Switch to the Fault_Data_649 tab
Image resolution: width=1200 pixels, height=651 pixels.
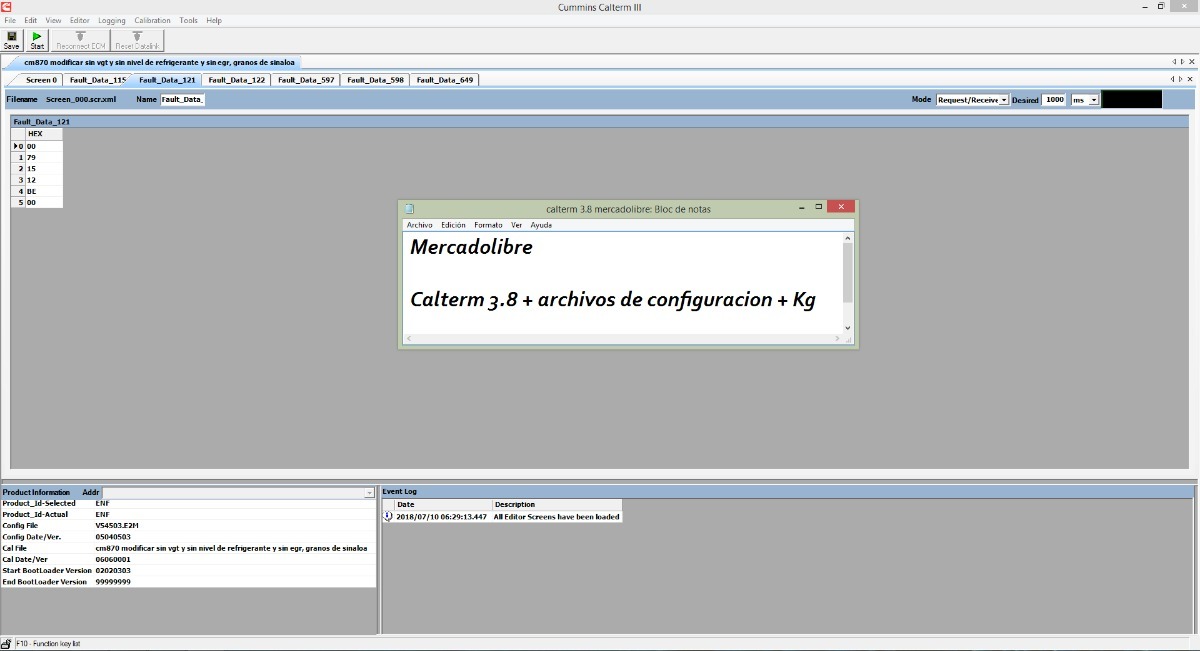pos(445,80)
